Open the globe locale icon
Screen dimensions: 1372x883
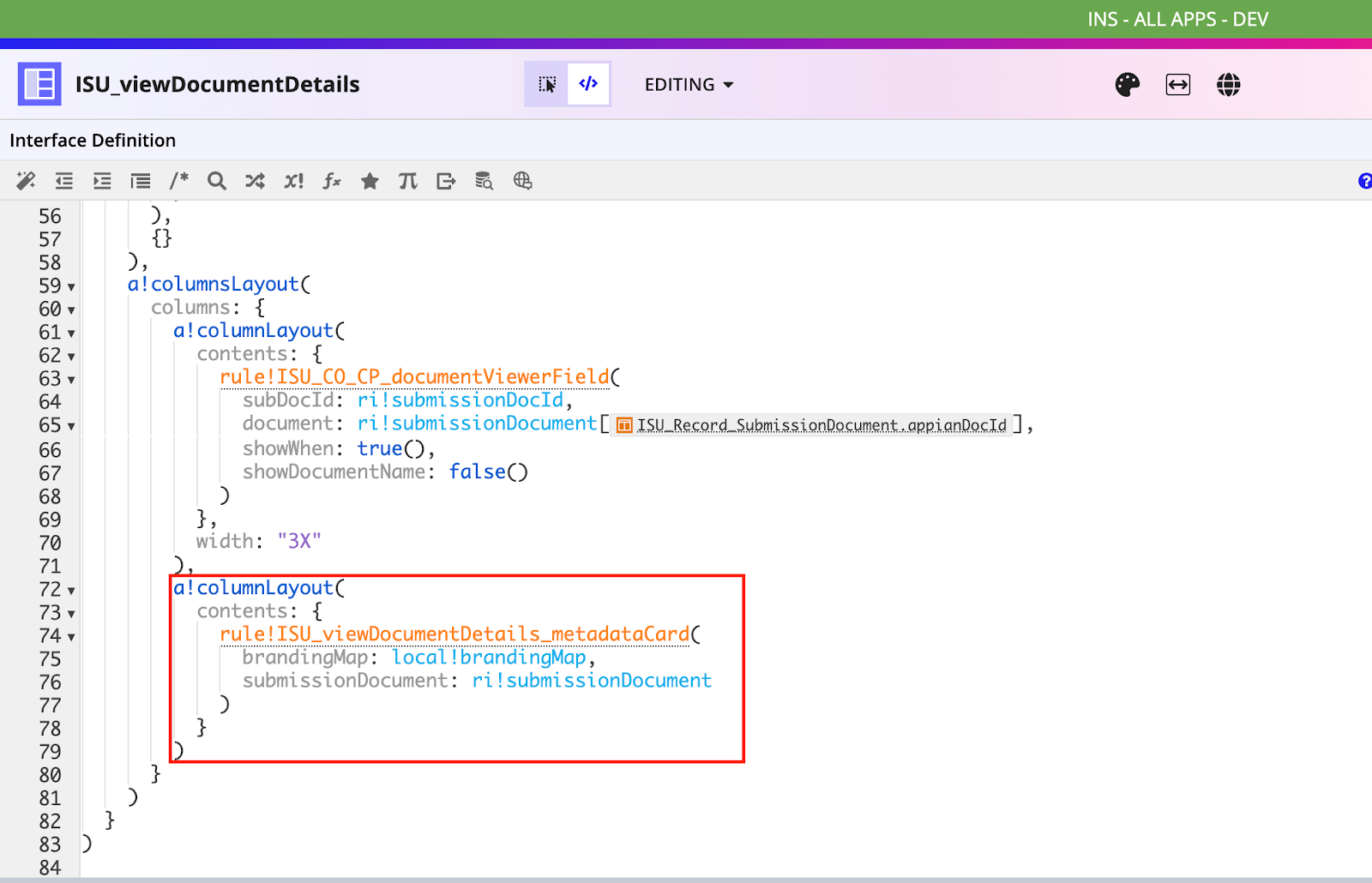[1229, 84]
